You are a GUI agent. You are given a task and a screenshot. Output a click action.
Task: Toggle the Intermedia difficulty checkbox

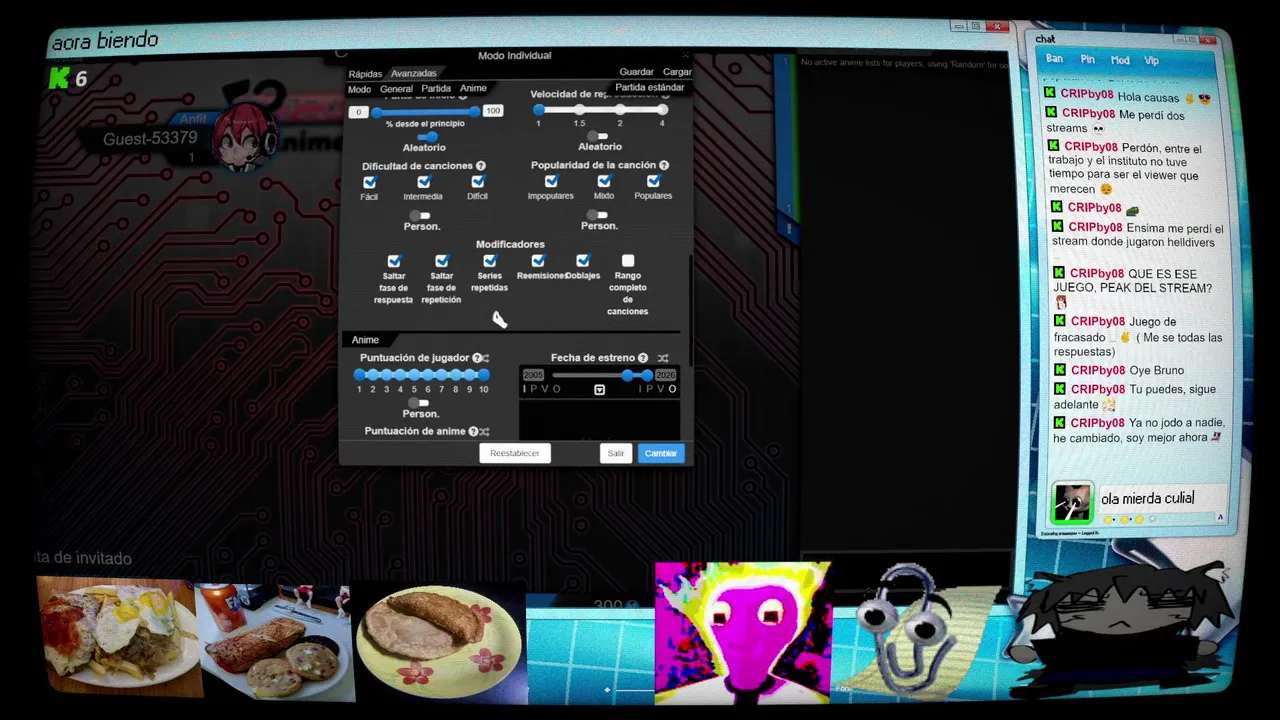(x=424, y=182)
